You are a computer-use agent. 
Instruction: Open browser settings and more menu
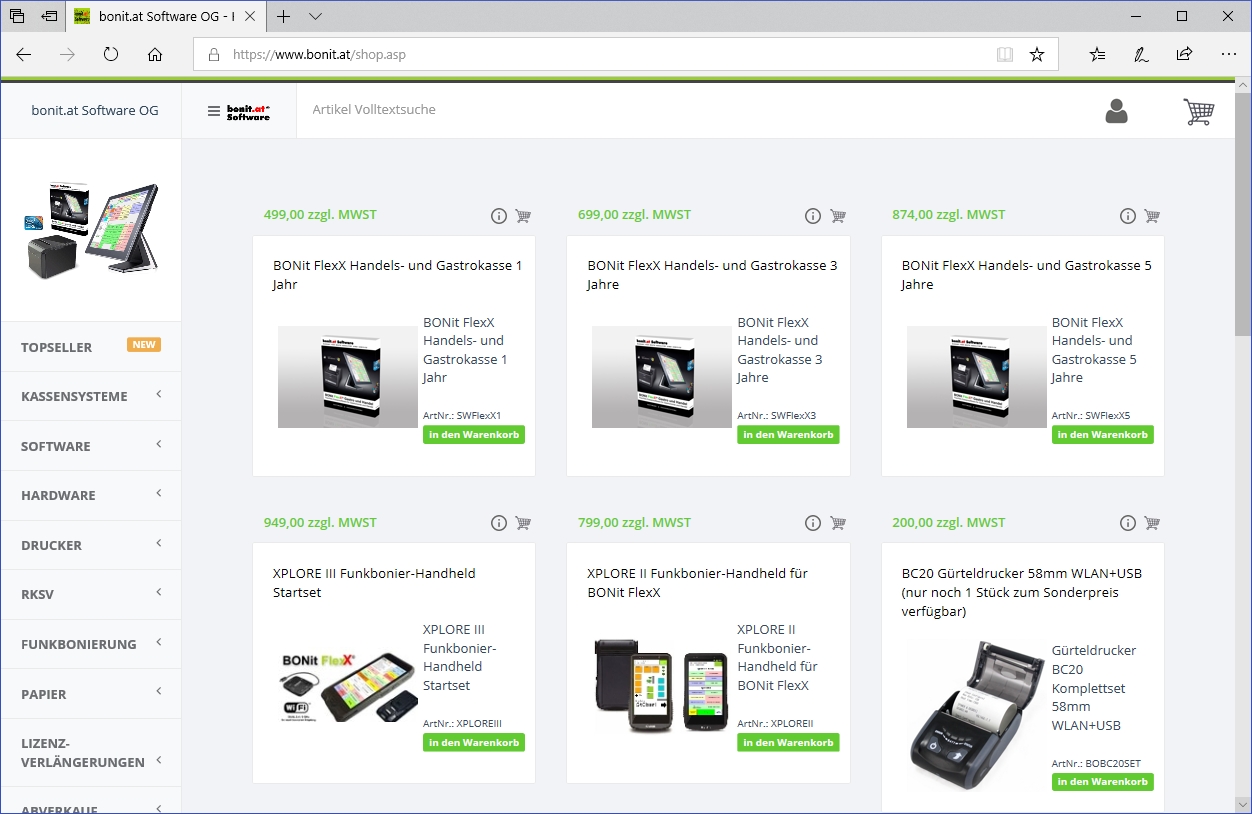coord(1229,55)
